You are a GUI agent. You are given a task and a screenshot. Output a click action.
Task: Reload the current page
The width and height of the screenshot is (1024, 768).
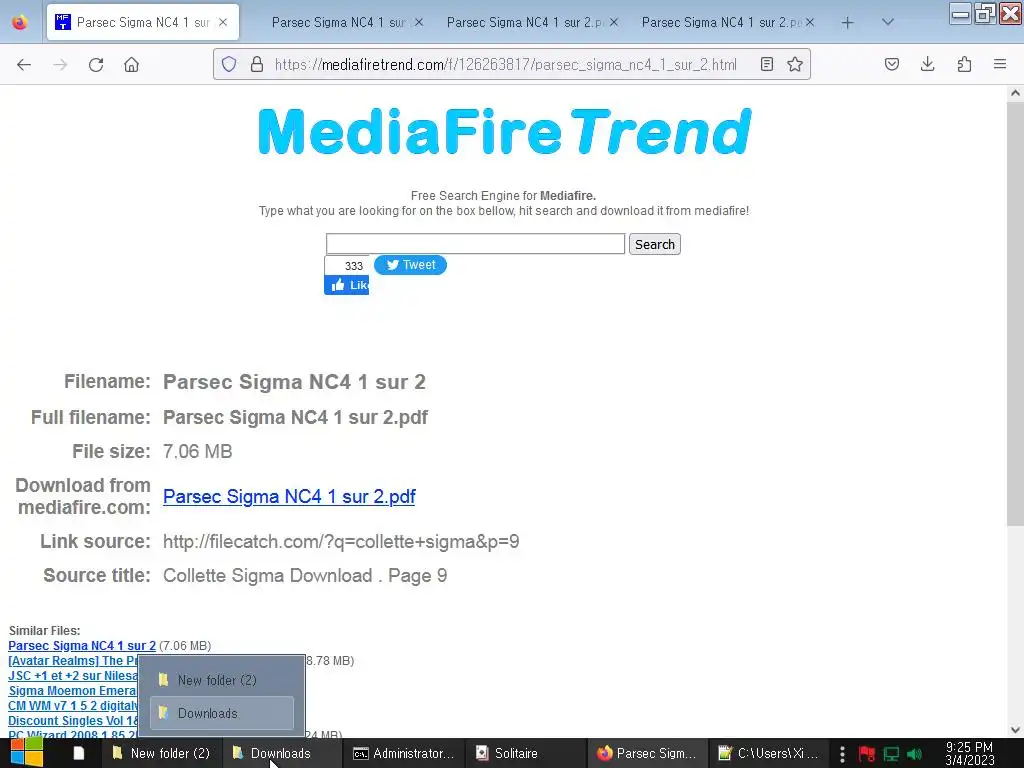pyautogui.click(x=96, y=64)
